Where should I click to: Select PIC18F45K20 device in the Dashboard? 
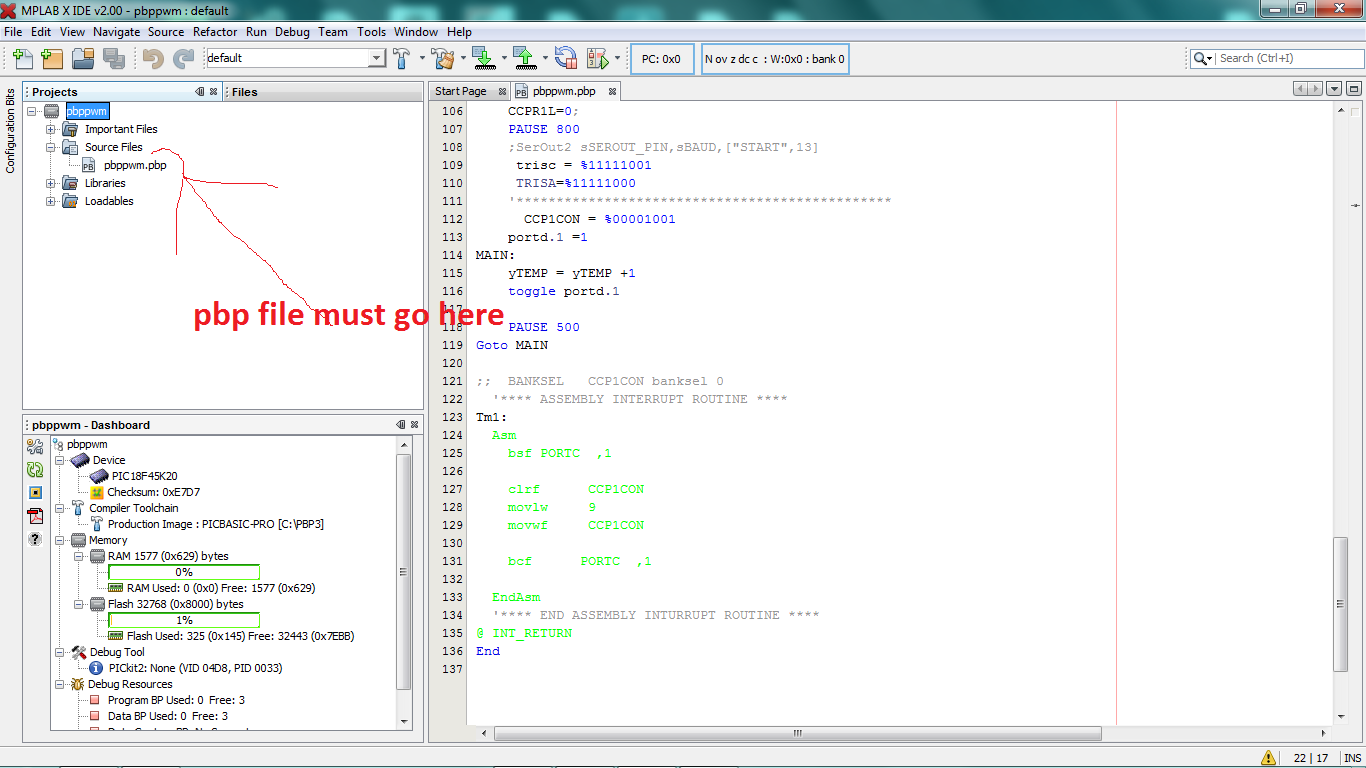144,476
